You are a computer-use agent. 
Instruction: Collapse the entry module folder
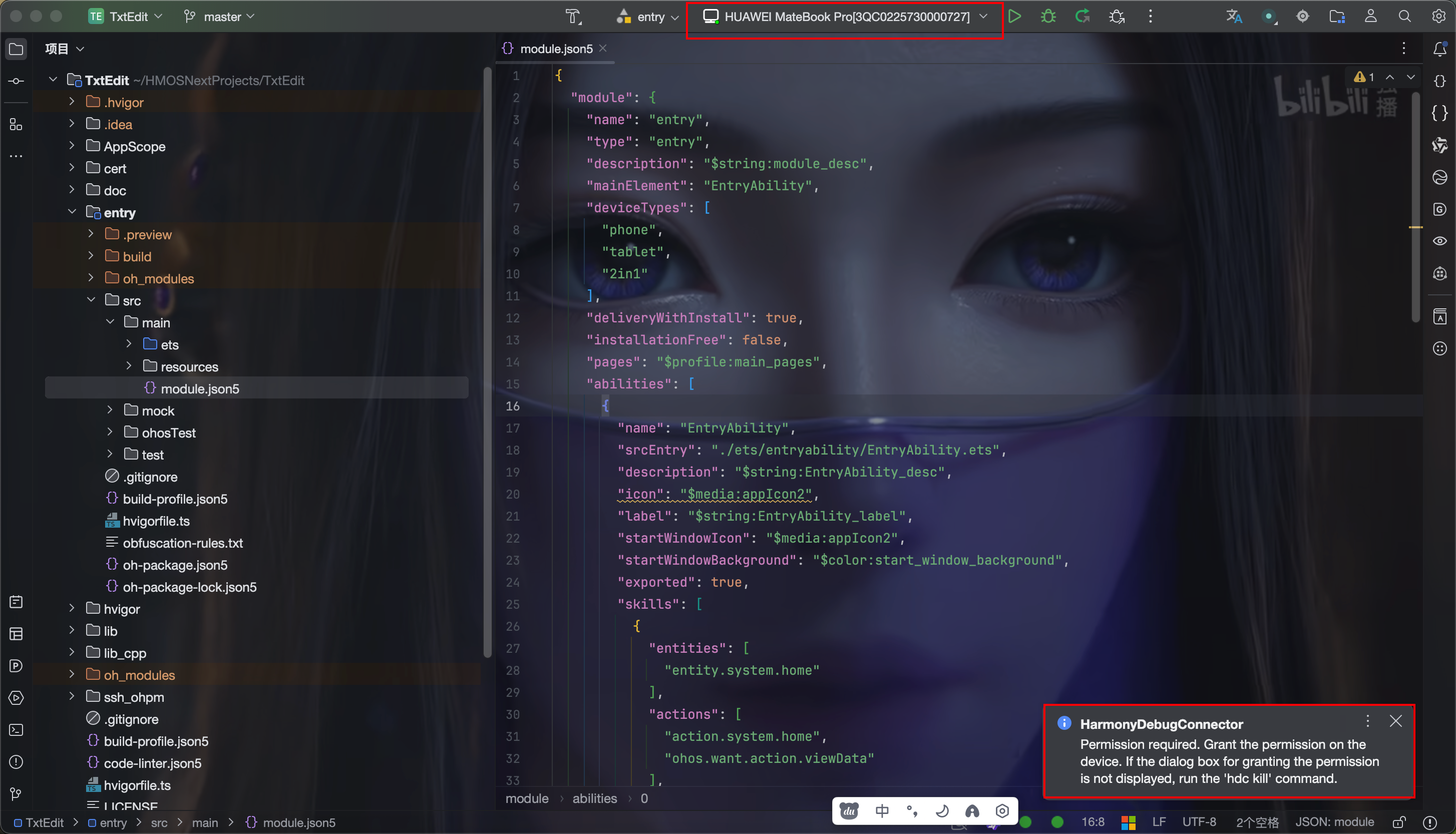(x=72, y=212)
